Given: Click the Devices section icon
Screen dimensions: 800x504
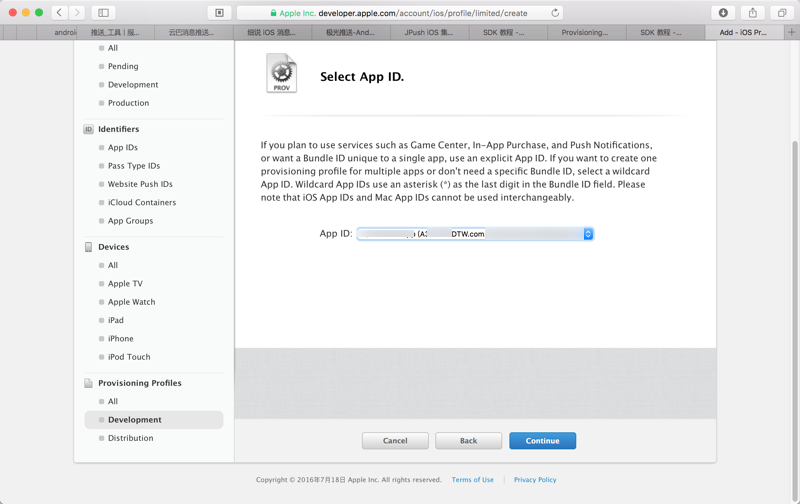Looking at the screenshot, I should 88,247.
